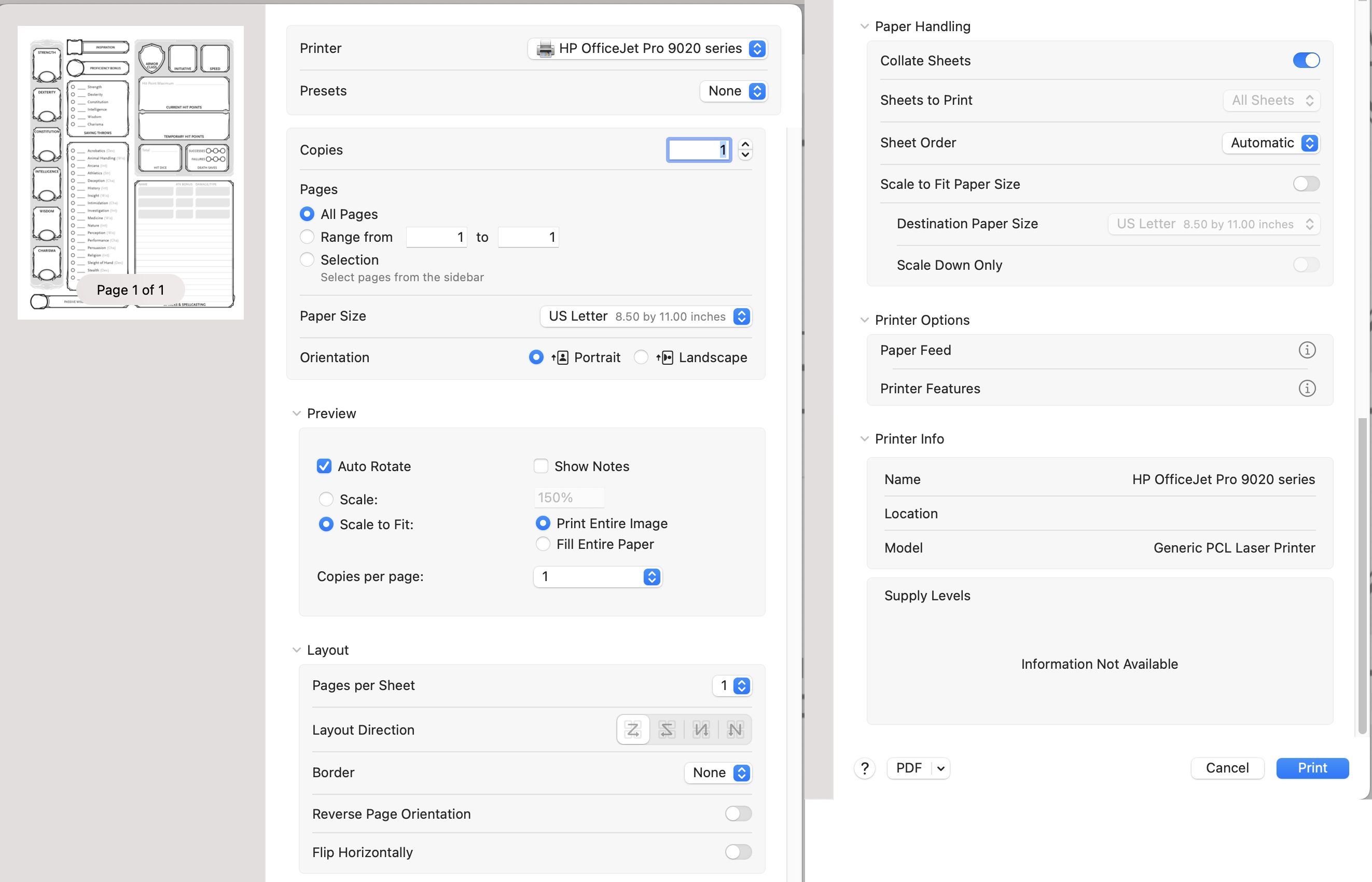The image size is (1372, 882).
Task: Click the 'Page 1 of 1' label
Action: [131, 291]
